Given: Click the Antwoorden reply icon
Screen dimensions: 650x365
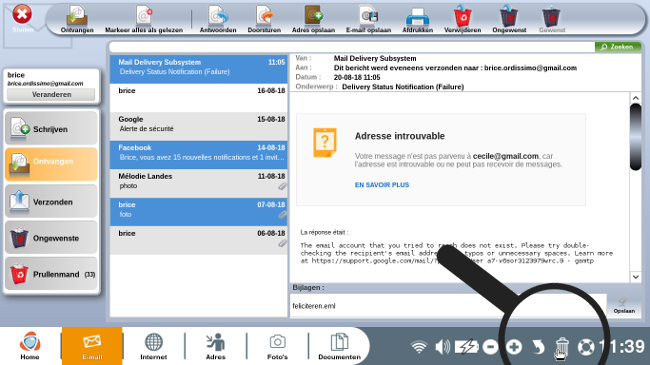Looking at the screenshot, I should [x=218, y=19].
